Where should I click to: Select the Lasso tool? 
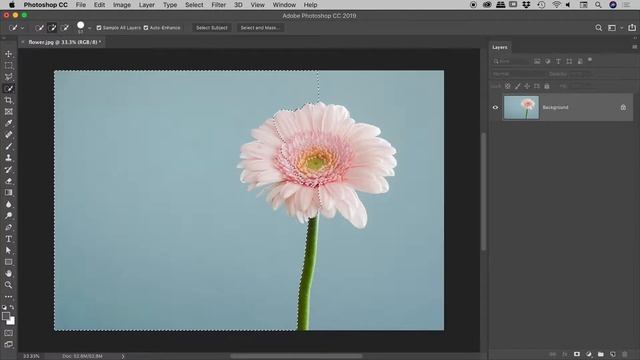(9, 77)
